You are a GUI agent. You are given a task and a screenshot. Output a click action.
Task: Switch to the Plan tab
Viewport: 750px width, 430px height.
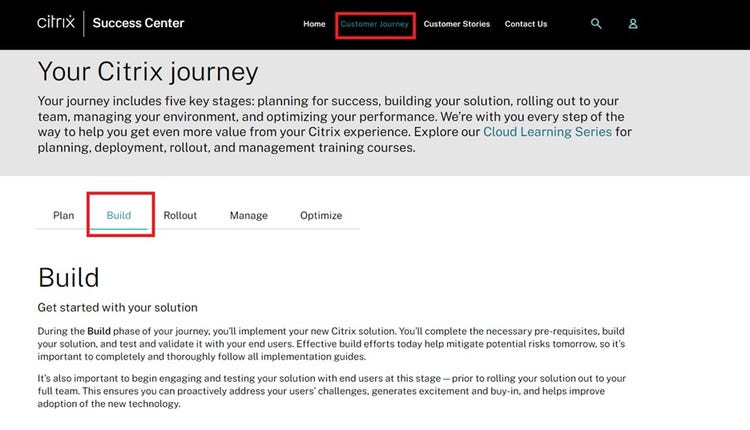coord(64,215)
